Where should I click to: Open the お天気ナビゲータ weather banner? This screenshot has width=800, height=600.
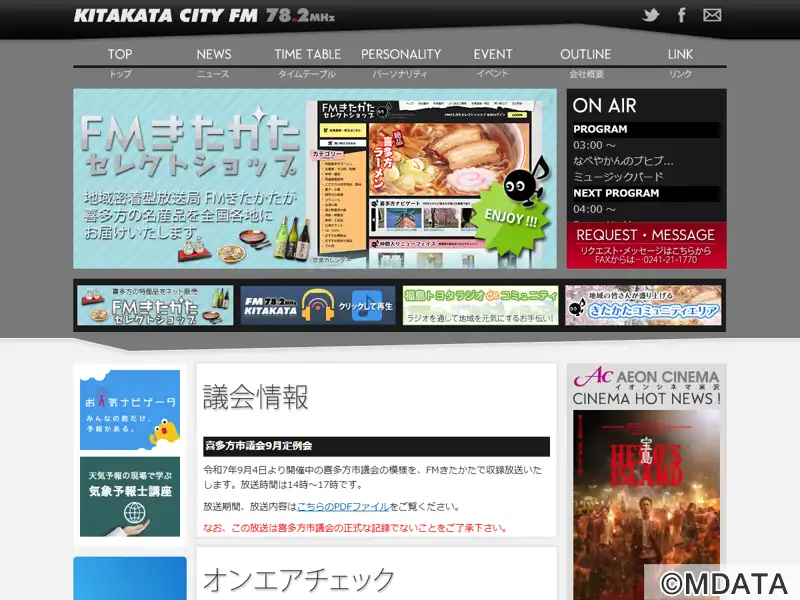(x=130, y=410)
